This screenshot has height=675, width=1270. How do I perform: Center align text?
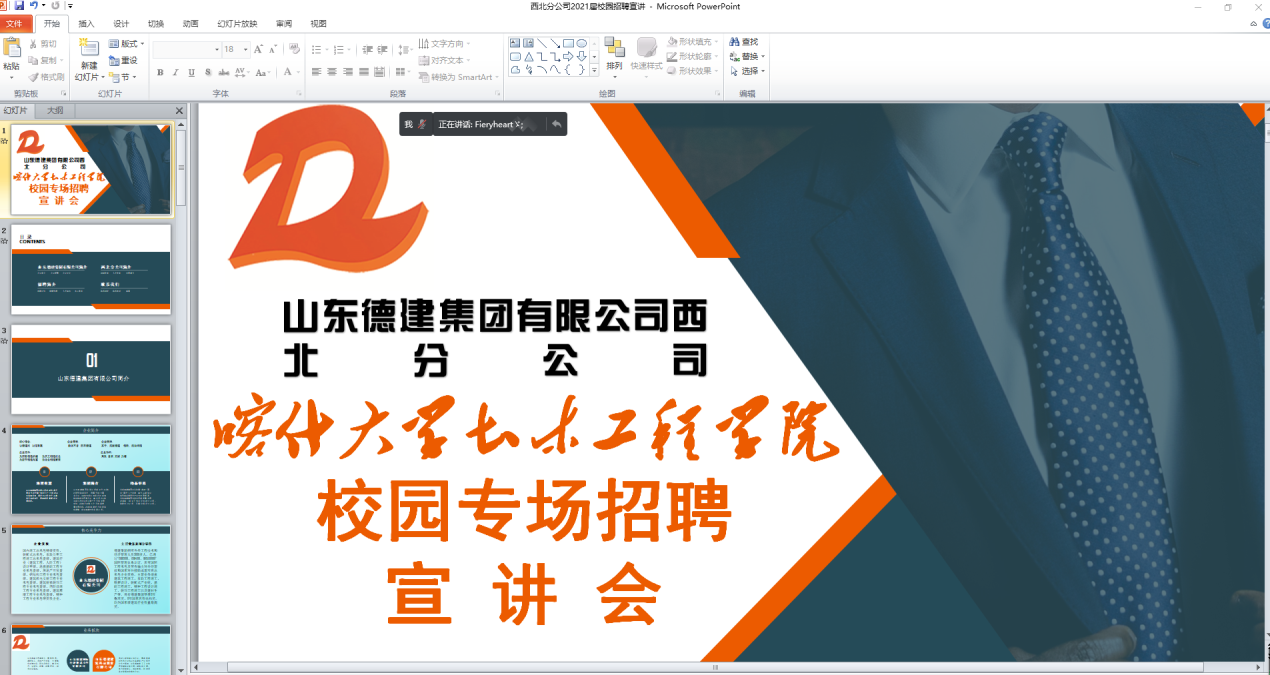(x=332, y=72)
